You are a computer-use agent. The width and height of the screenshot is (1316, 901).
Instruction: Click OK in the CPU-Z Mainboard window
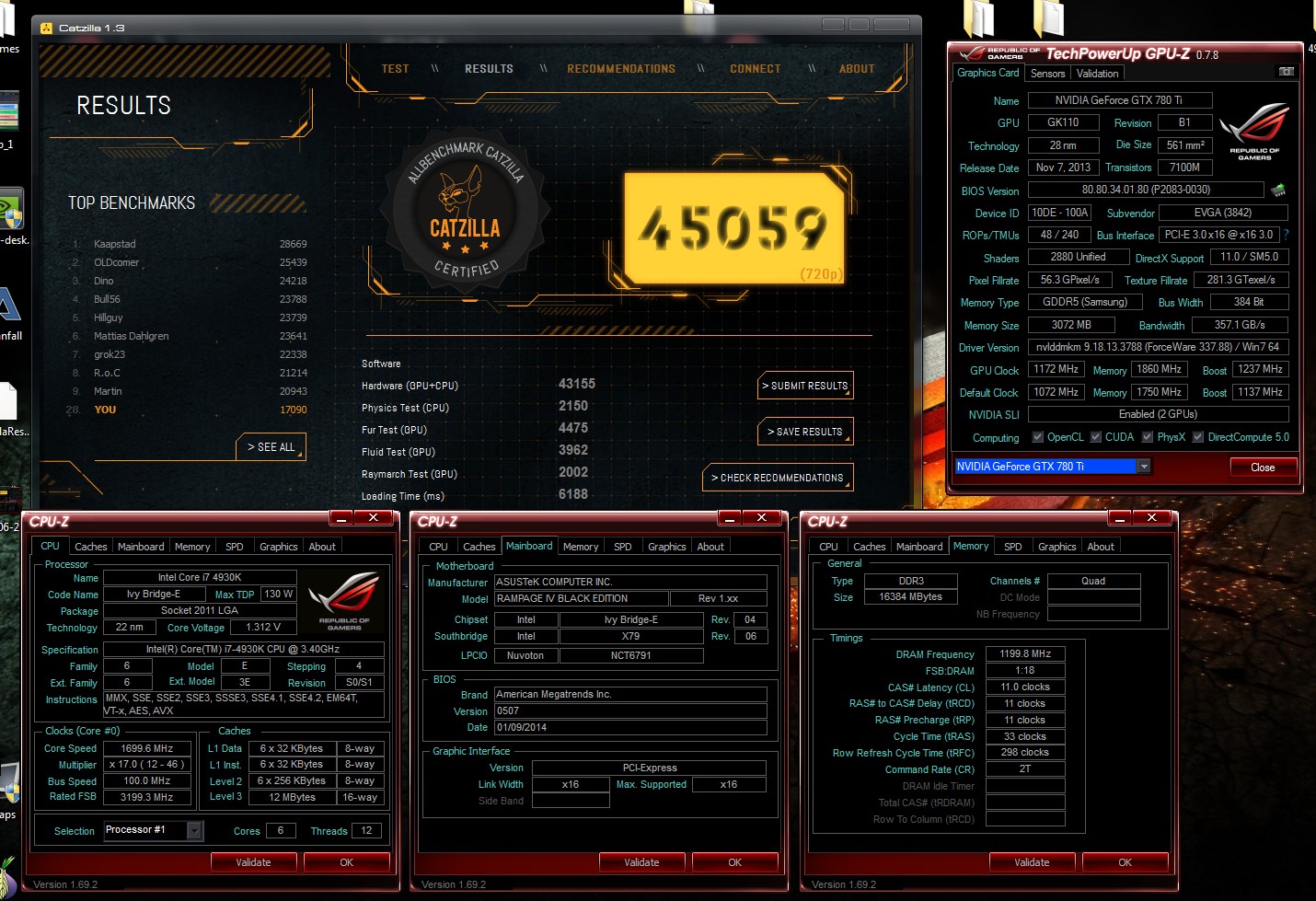click(734, 862)
